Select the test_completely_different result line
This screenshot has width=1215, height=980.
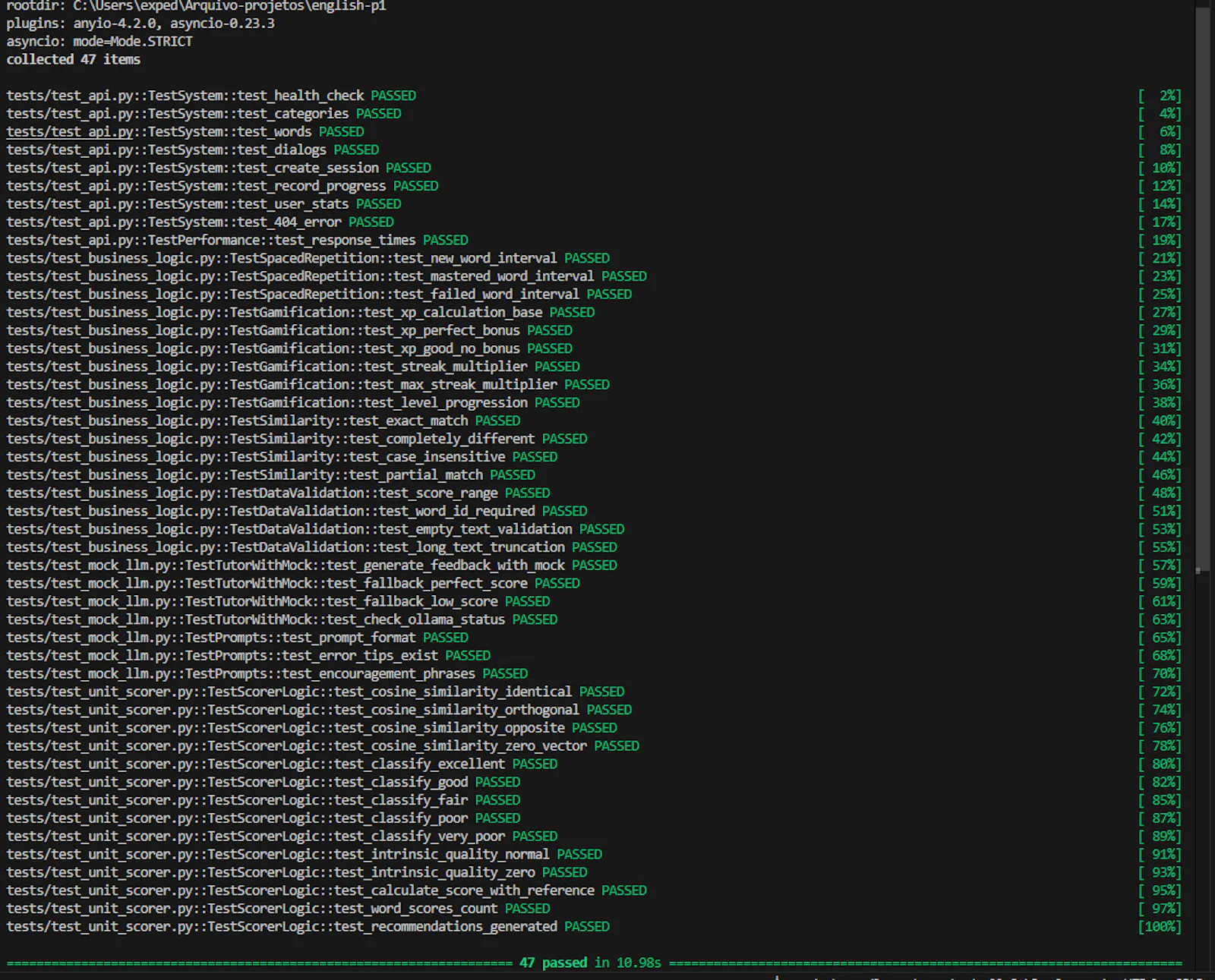(x=297, y=439)
